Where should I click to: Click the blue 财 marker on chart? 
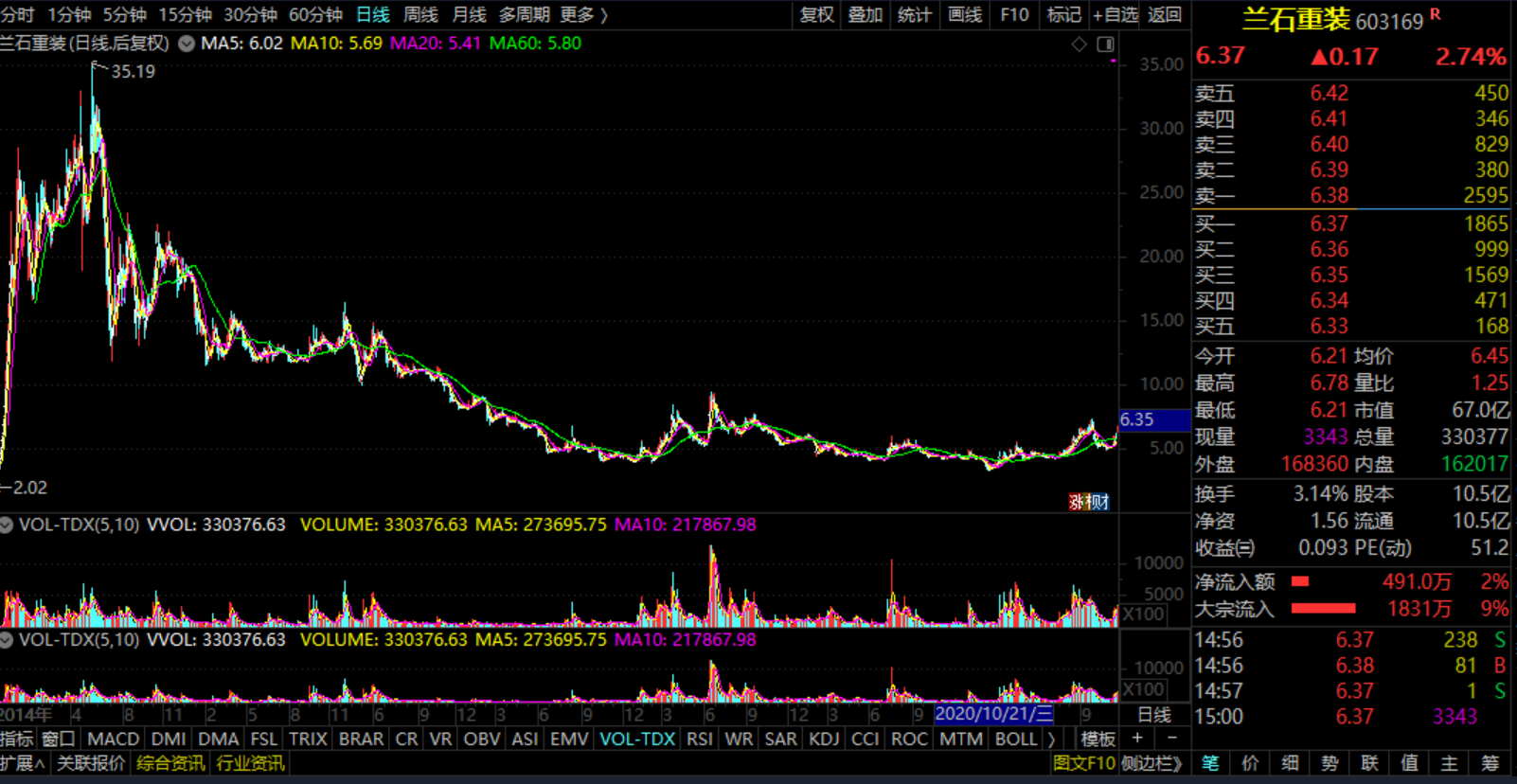click(x=1099, y=502)
